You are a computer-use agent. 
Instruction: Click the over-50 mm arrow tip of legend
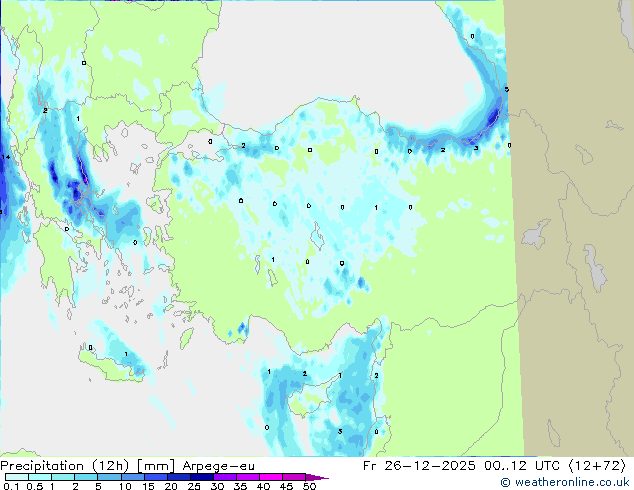point(317,477)
